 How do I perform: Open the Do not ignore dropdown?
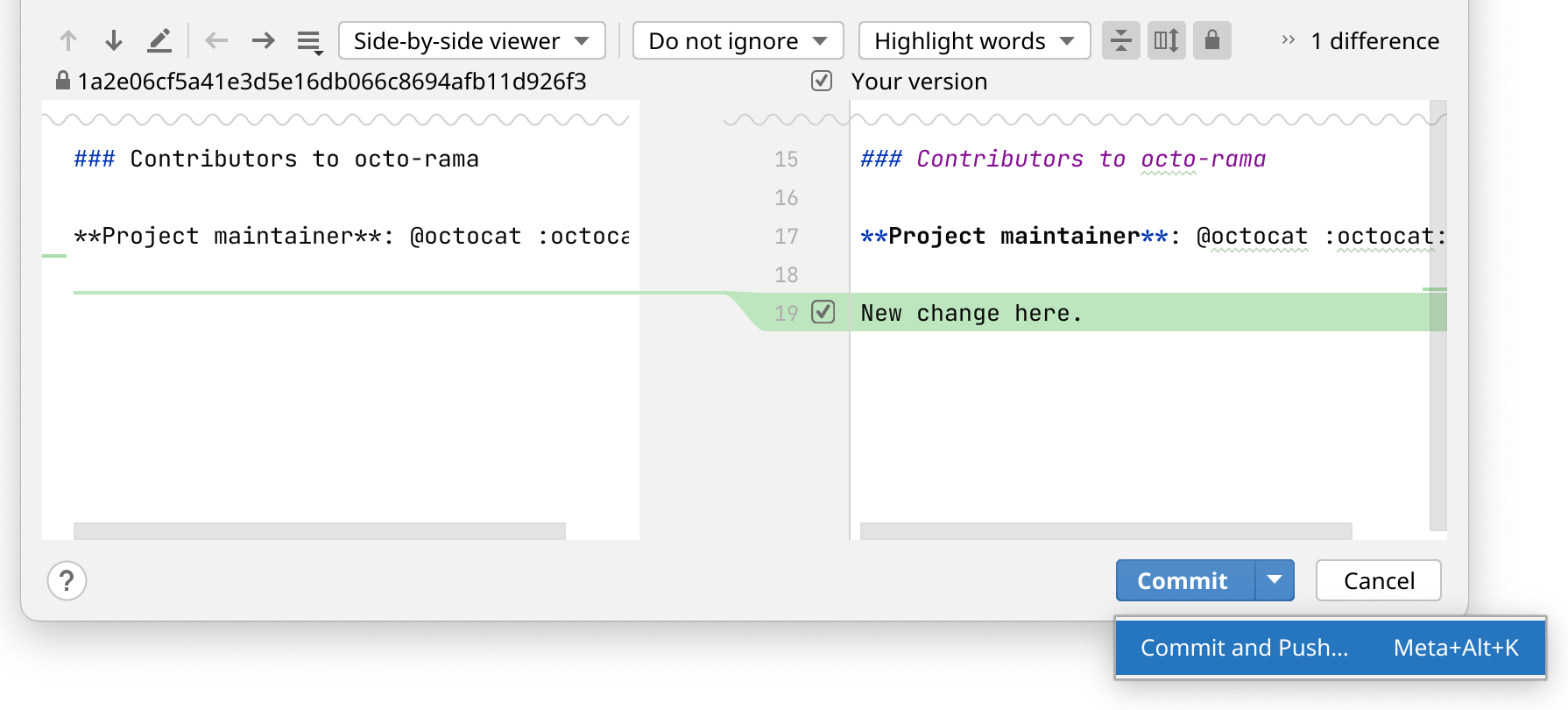[738, 40]
